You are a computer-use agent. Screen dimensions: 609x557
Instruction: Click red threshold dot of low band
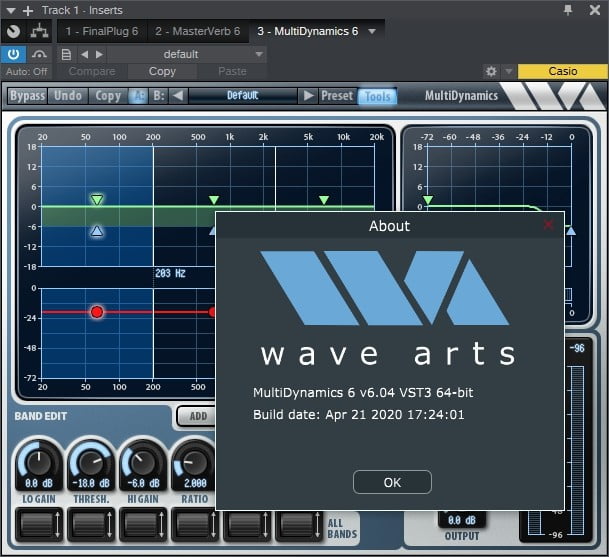(x=97, y=312)
